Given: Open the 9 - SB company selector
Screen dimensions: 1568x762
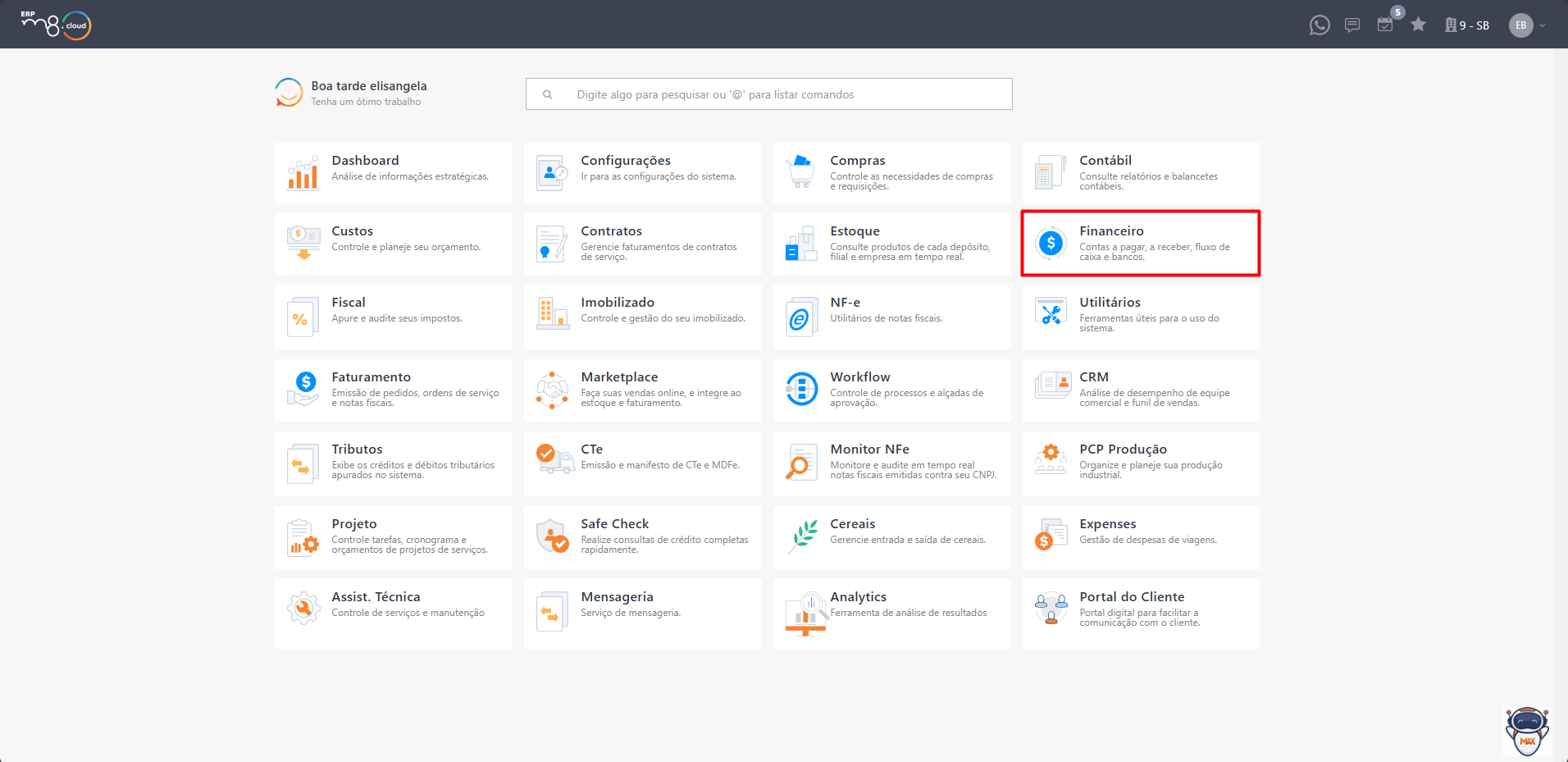Looking at the screenshot, I should point(1467,25).
